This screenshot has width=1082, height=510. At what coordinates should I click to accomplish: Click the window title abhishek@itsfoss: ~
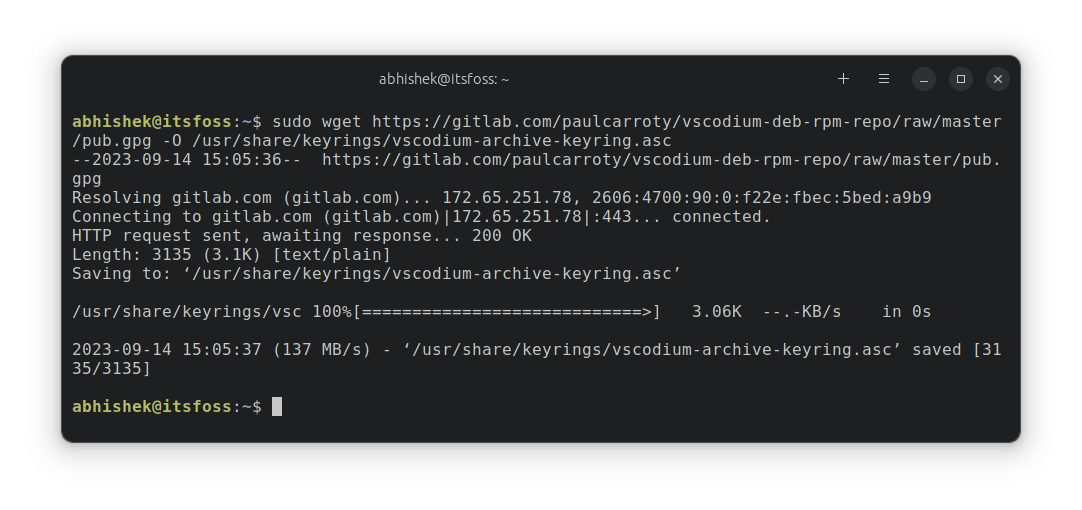pos(444,78)
